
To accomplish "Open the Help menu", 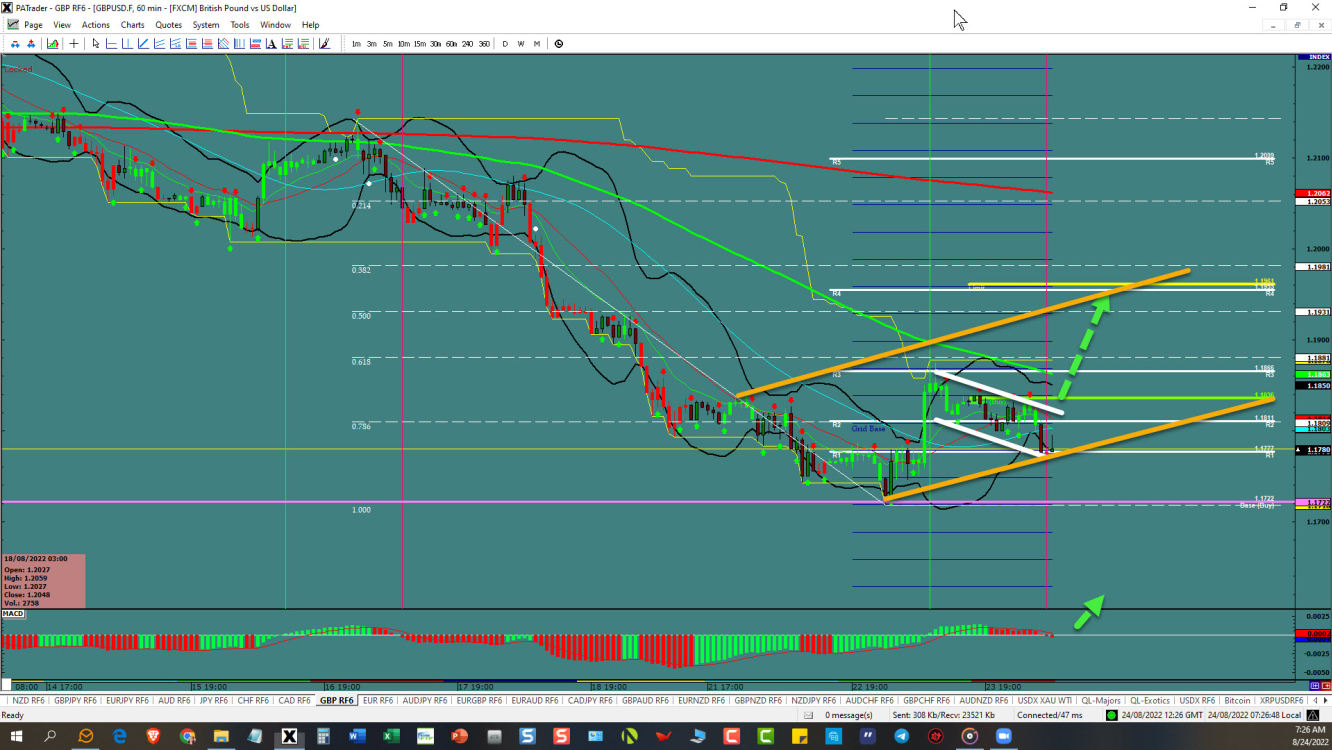I will (311, 25).
